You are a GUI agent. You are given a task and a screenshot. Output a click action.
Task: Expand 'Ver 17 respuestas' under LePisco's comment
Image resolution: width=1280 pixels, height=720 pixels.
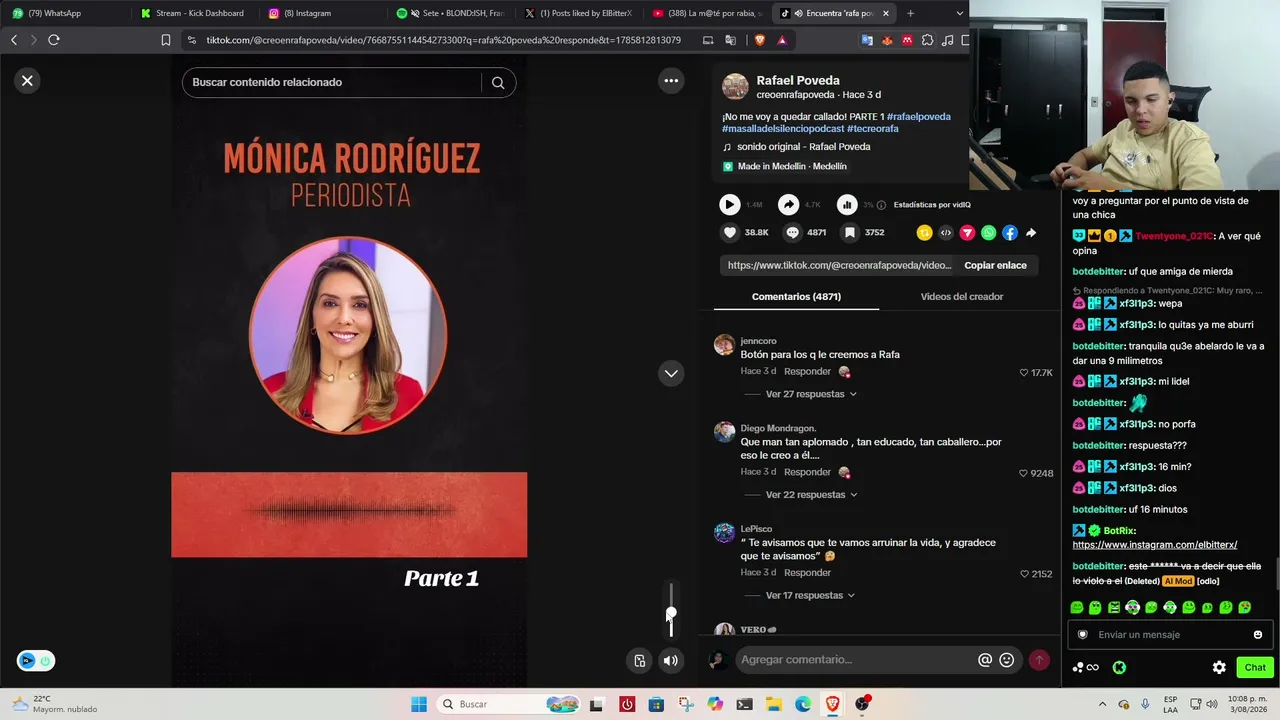pyautogui.click(x=810, y=596)
